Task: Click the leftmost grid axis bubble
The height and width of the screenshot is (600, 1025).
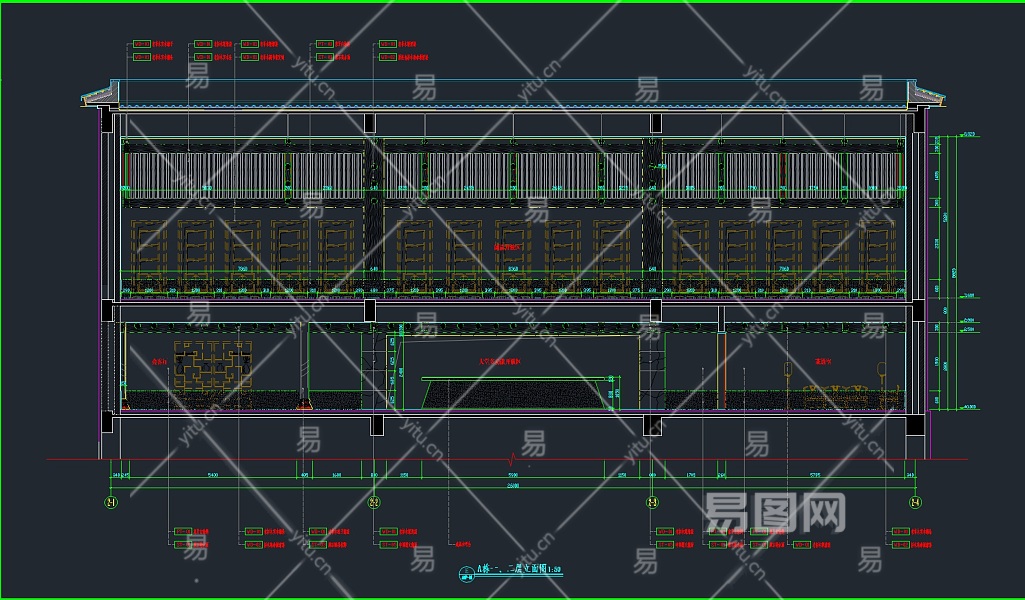Action: [x=112, y=502]
